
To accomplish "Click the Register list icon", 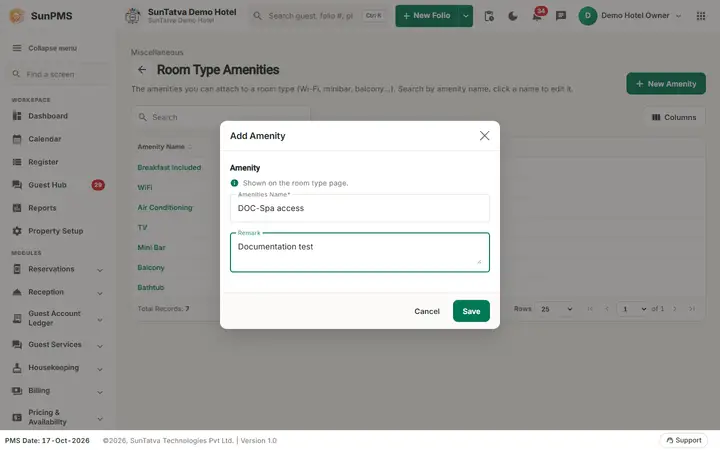I will (x=17, y=162).
